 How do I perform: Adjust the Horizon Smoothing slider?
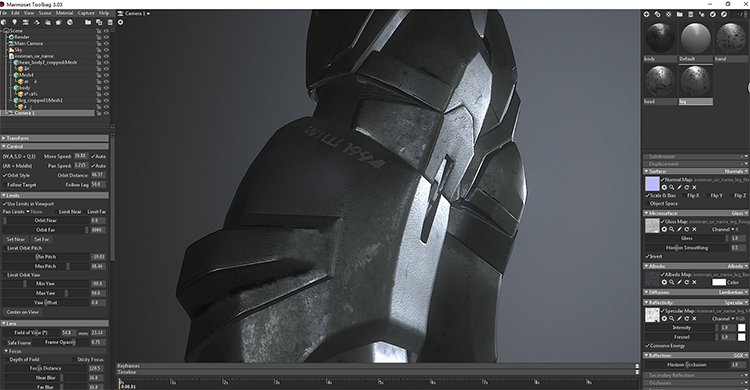click(x=687, y=247)
